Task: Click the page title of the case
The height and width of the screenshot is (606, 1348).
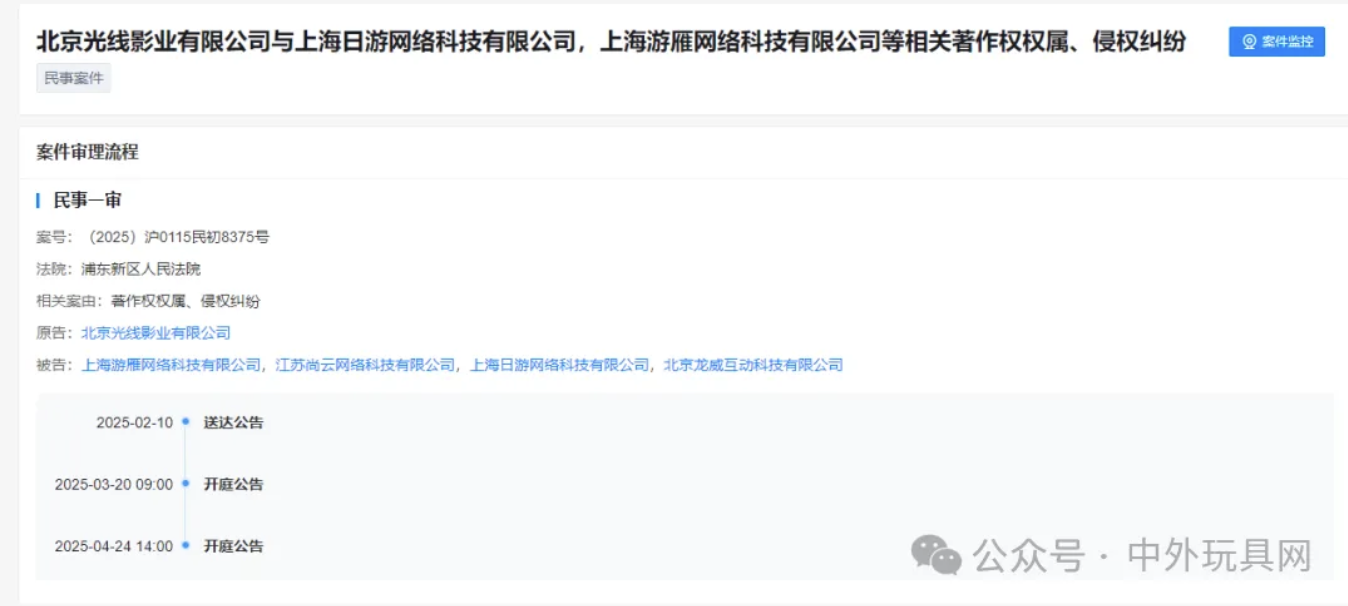Action: 611,42
